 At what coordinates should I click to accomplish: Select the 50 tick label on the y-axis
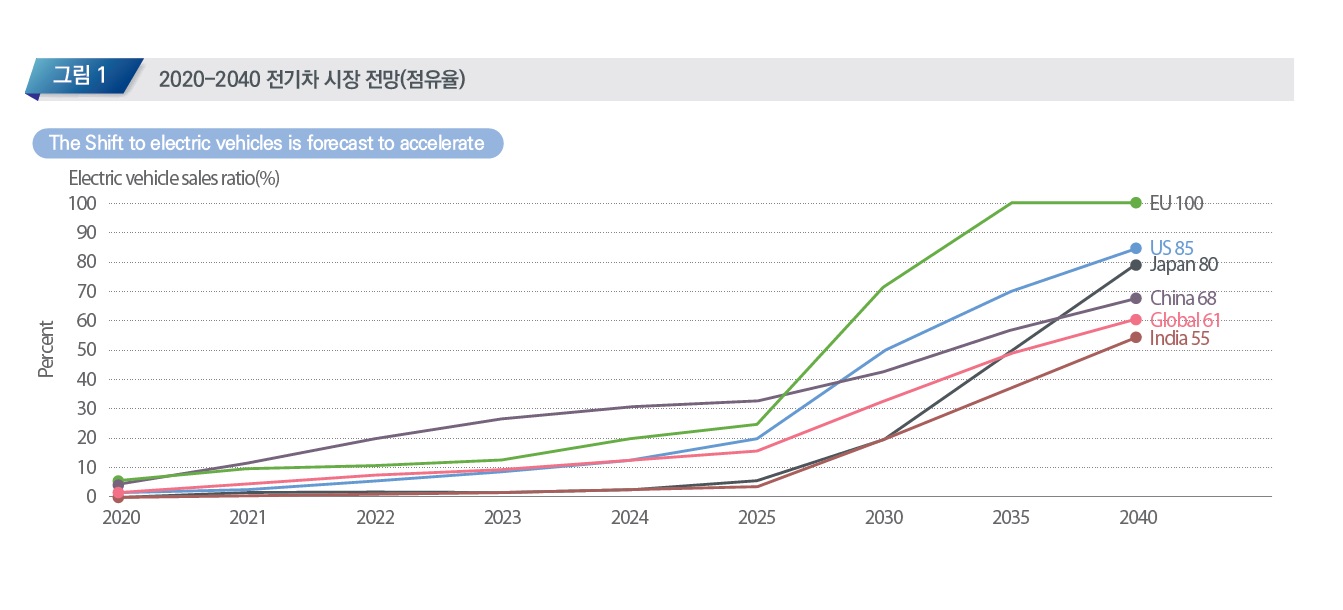tap(86, 350)
